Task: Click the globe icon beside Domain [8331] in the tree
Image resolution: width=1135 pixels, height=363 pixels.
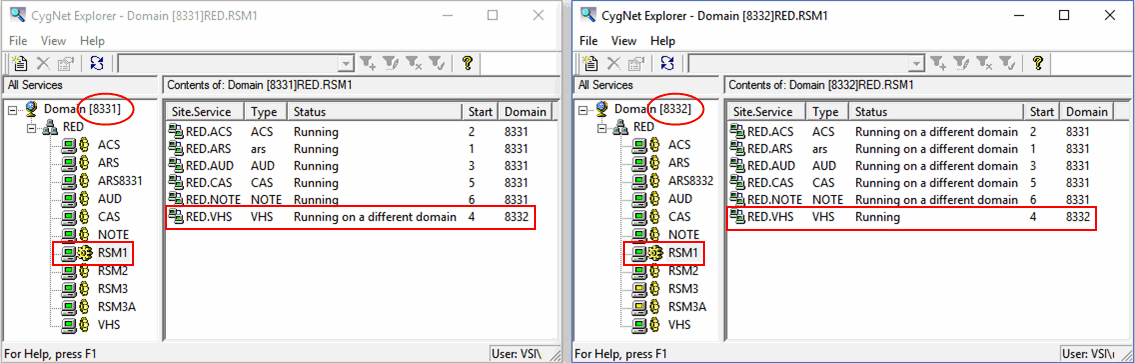Action: 31,109
